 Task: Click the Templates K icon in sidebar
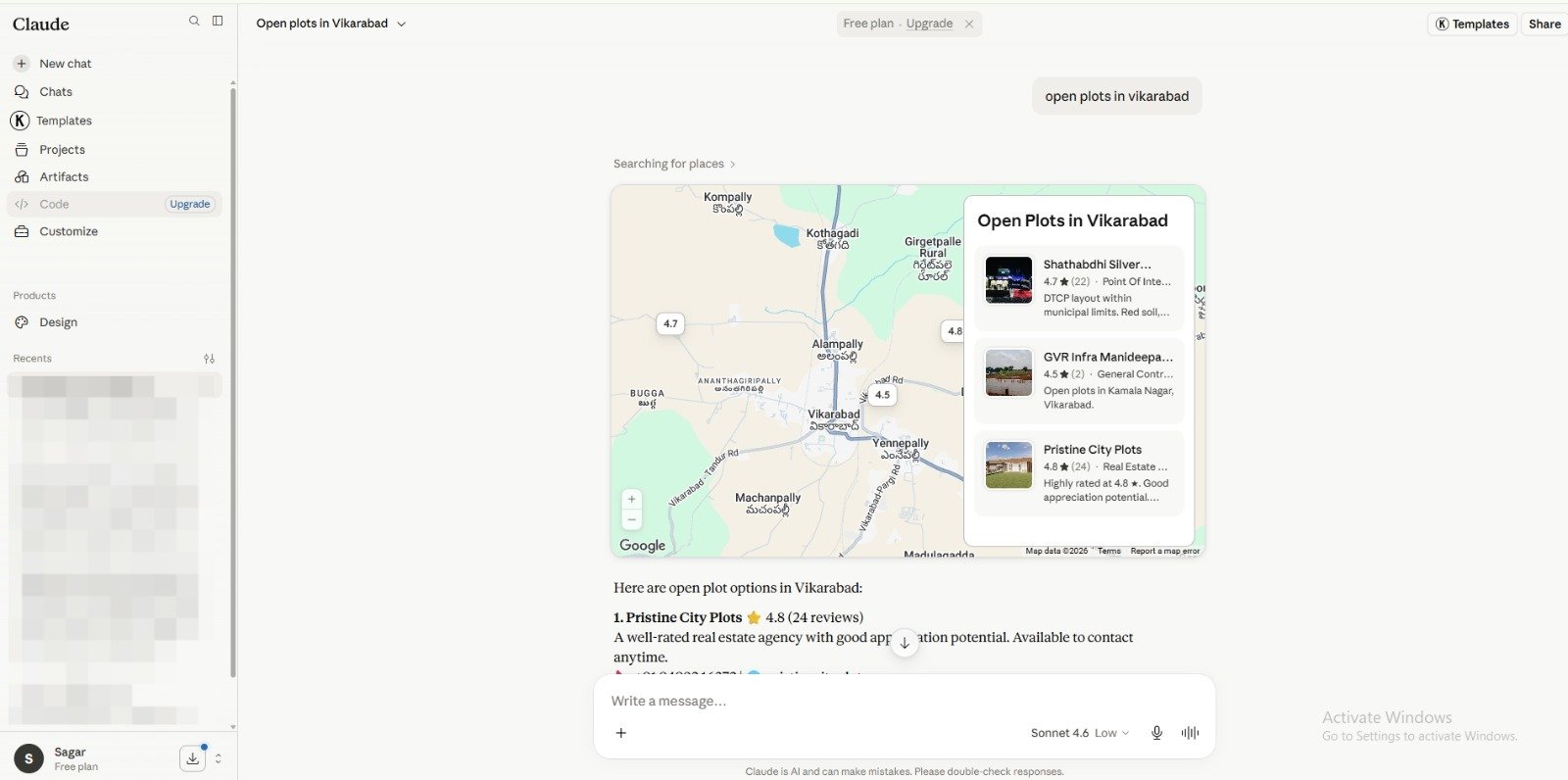point(20,121)
